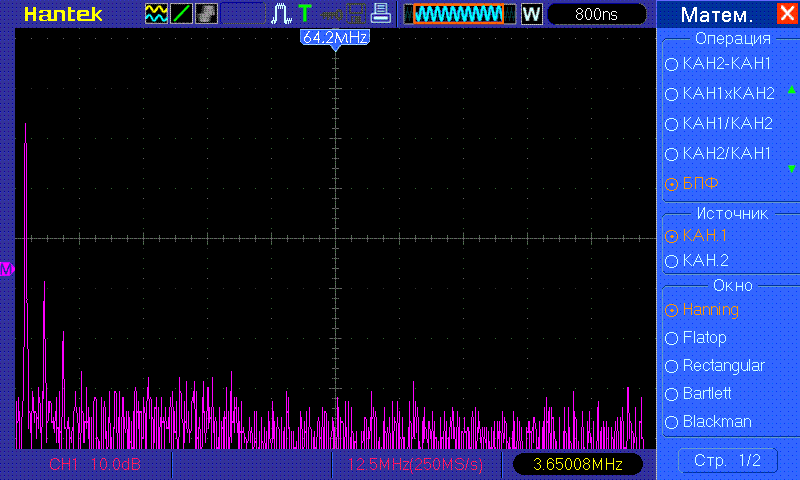The height and width of the screenshot is (480, 800).
Task: Close the Матем. menu panel
Action: [785, 15]
